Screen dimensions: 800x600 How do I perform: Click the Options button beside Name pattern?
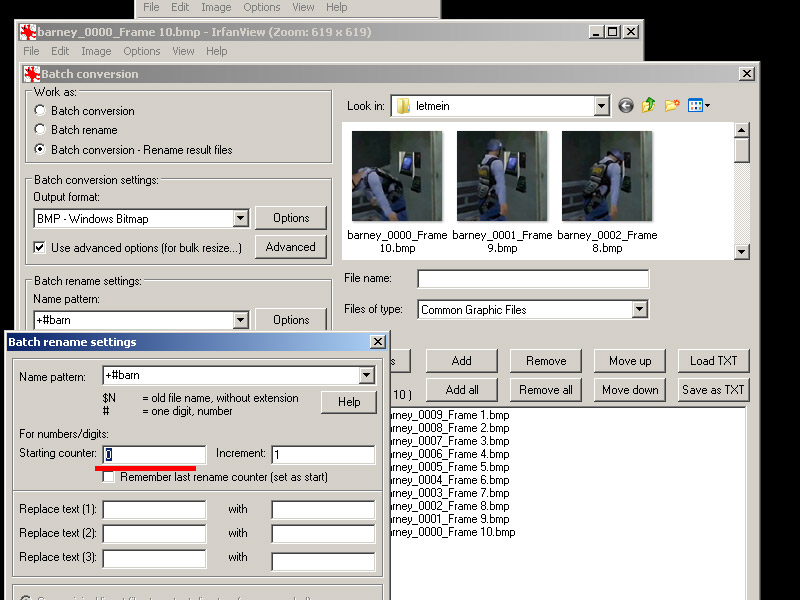click(291, 319)
